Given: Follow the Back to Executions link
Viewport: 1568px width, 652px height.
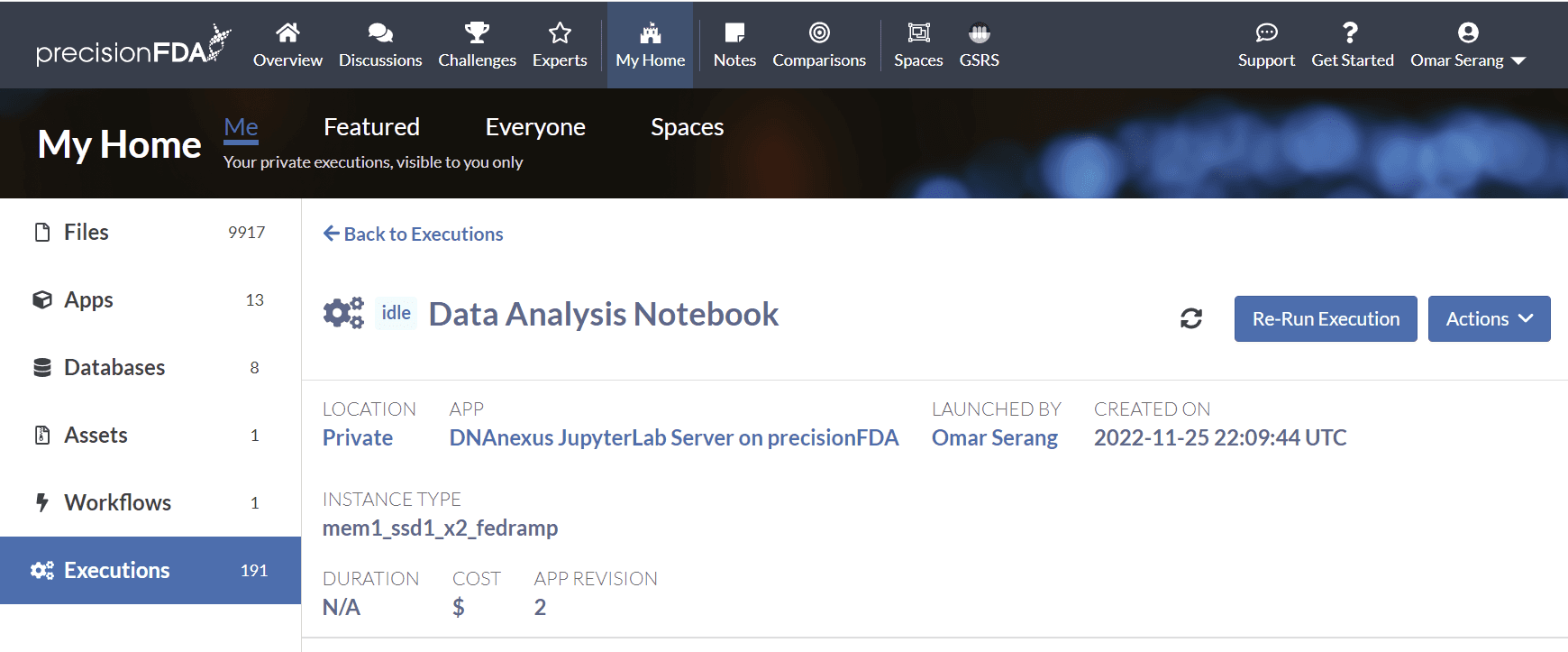Looking at the screenshot, I should click(x=414, y=234).
